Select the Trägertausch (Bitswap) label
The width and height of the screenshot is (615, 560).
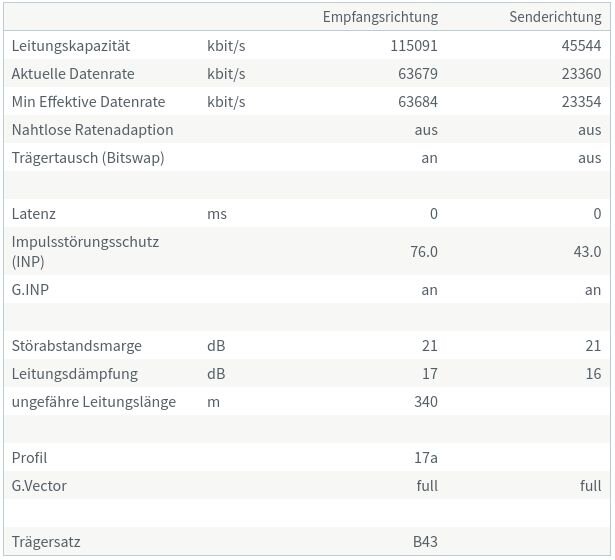pyautogui.click(x=88, y=158)
